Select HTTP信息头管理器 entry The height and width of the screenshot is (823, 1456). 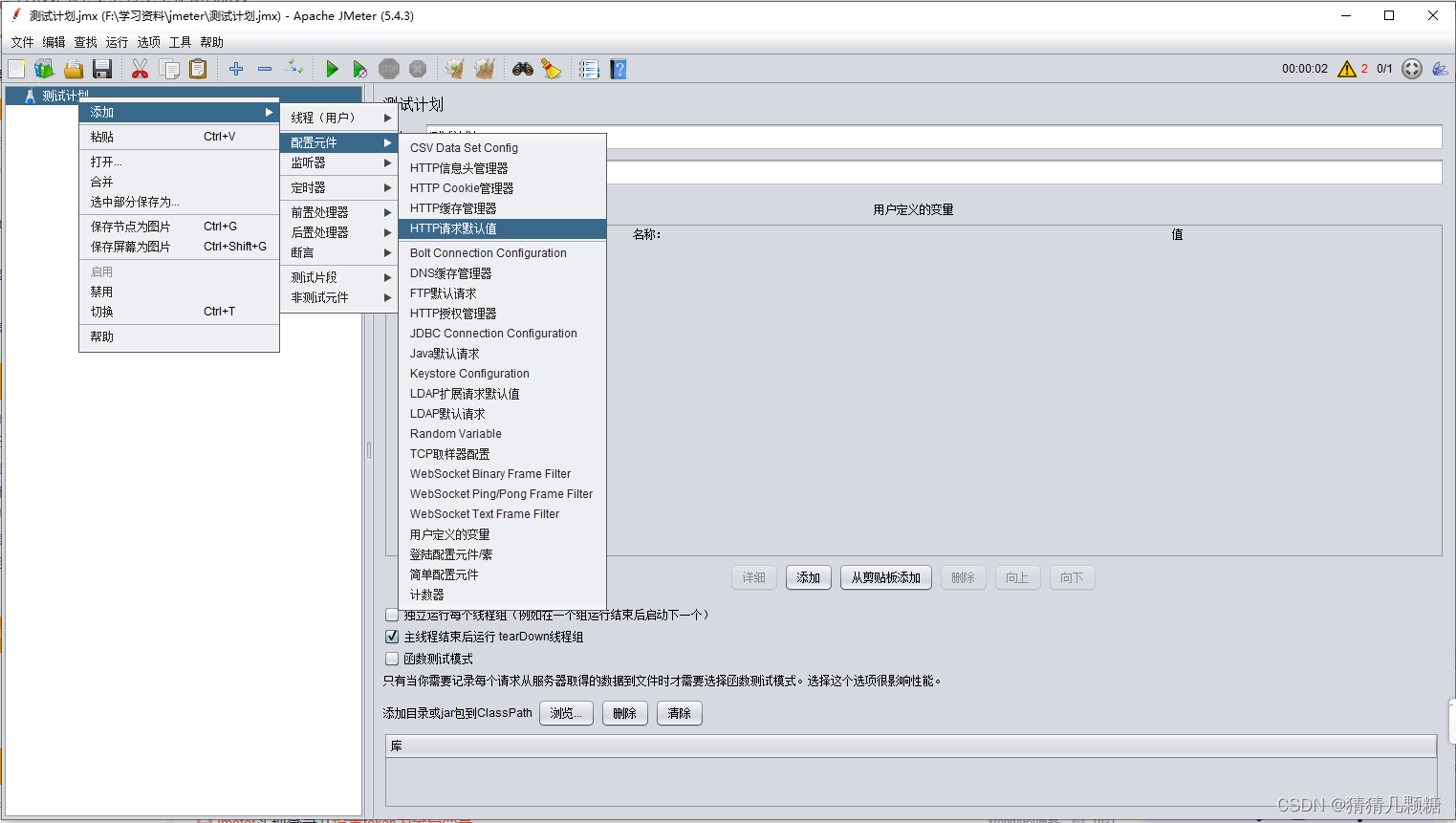click(503, 168)
